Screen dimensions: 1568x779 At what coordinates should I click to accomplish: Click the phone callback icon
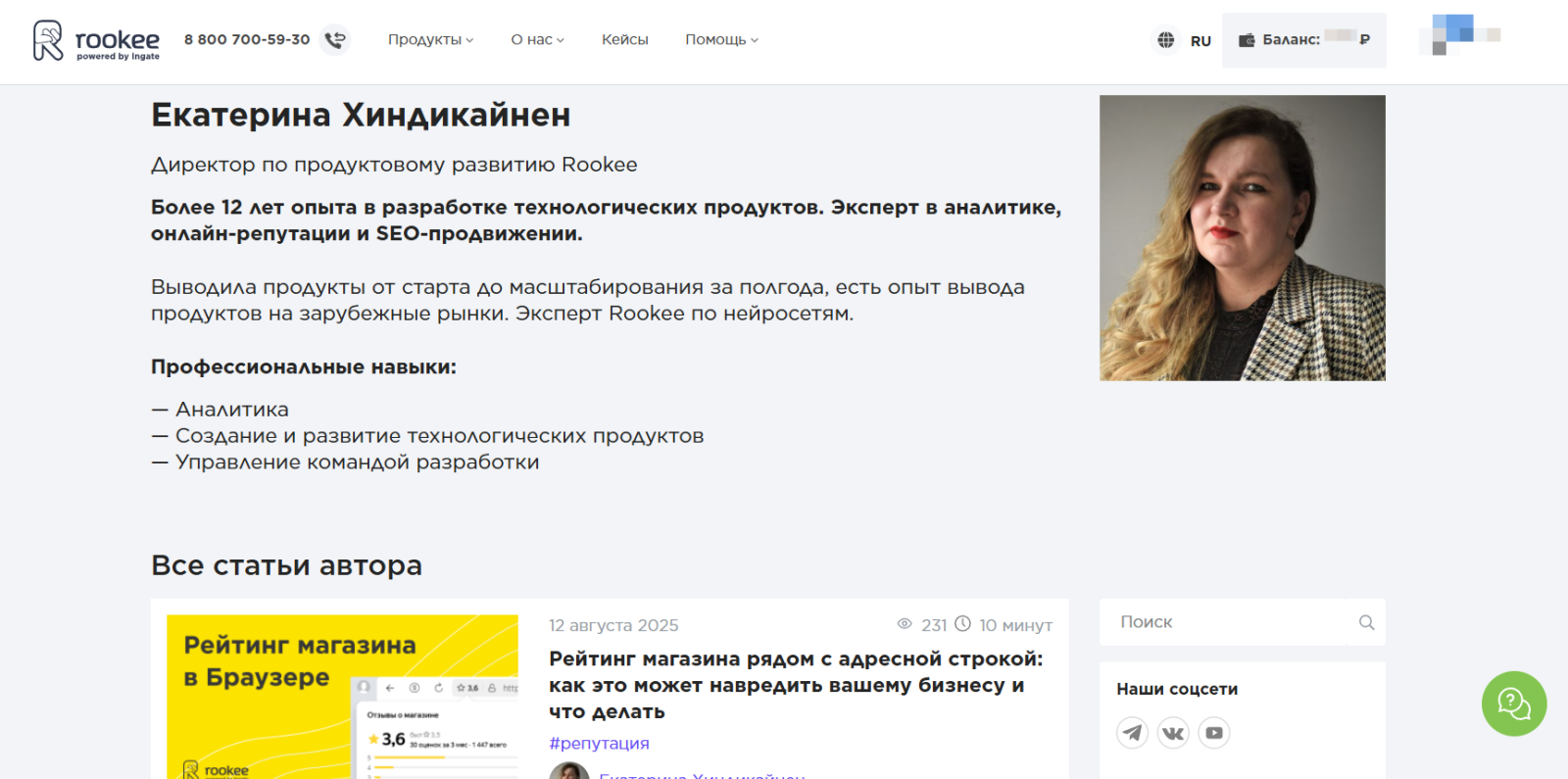point(335,40)
